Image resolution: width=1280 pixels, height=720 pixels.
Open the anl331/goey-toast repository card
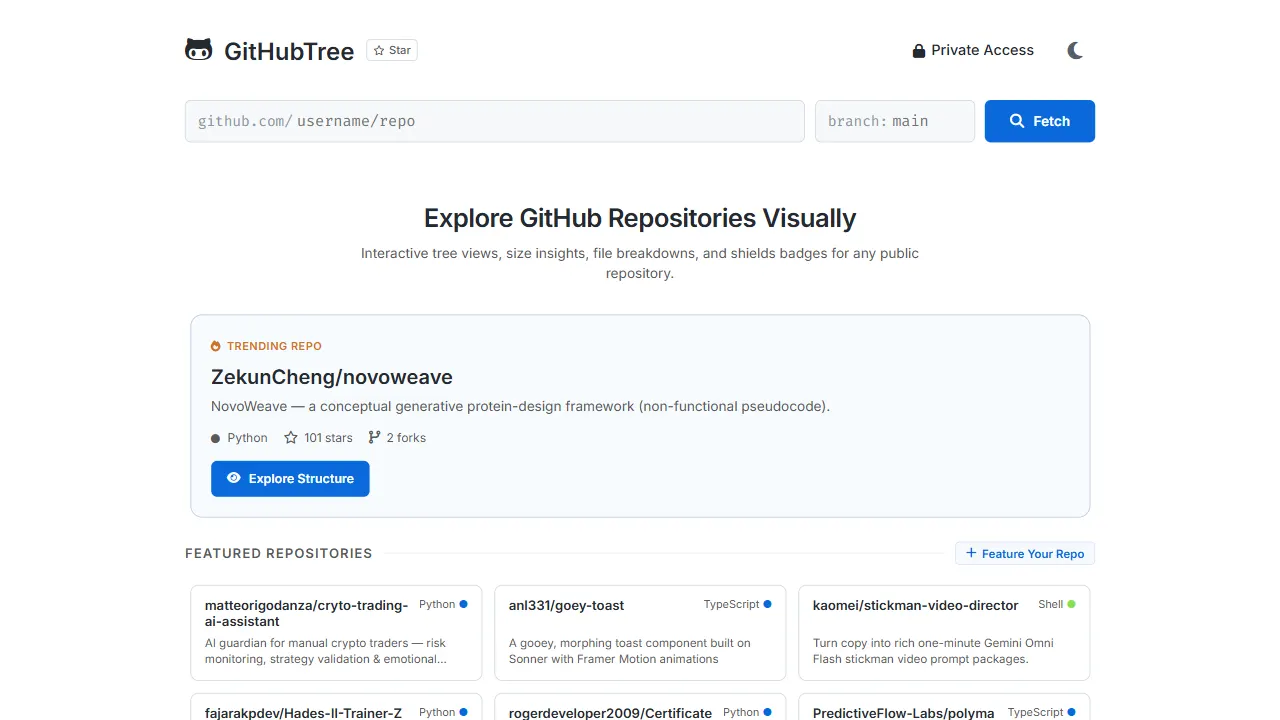coord(640,633)
